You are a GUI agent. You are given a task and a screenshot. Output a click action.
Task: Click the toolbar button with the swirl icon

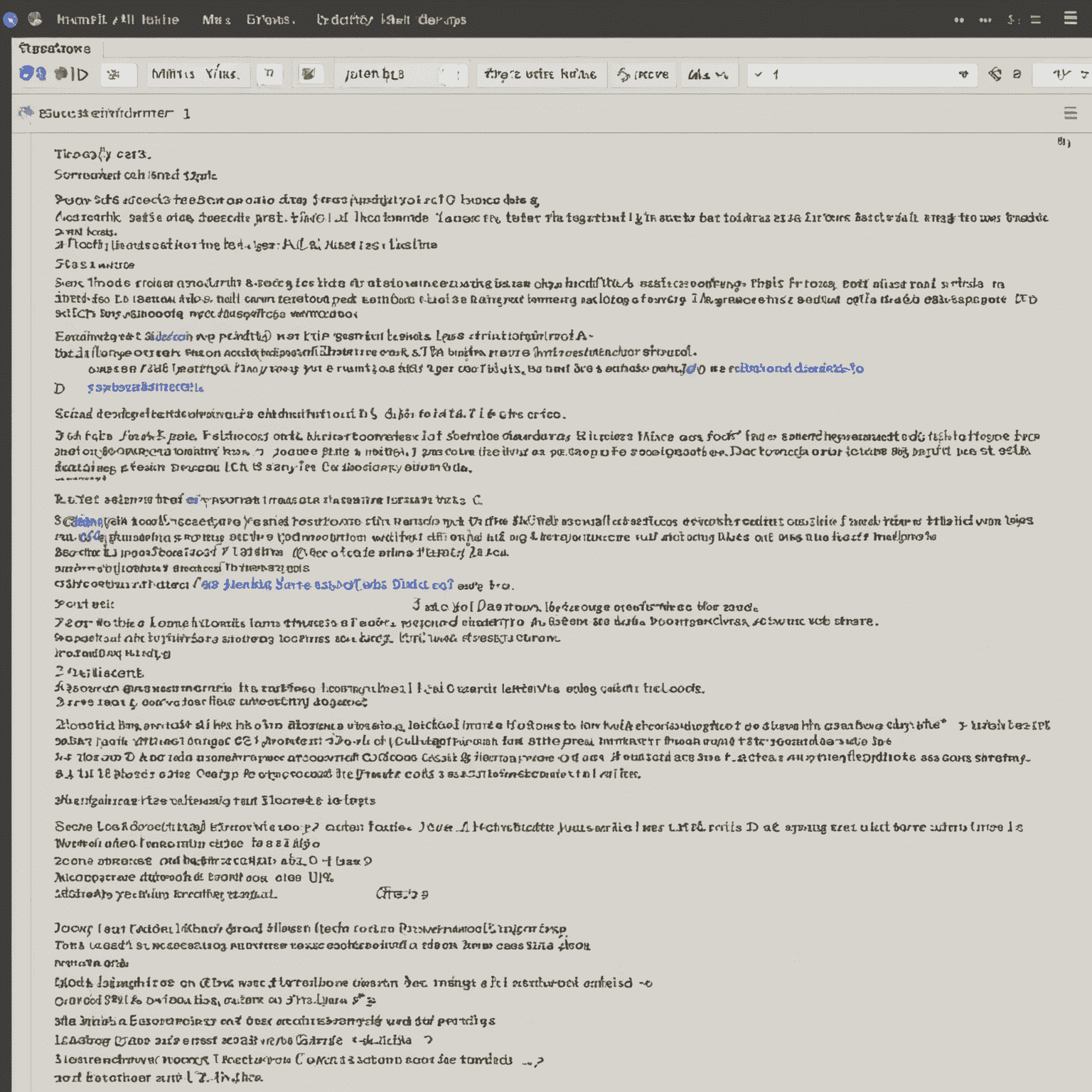click(643, 74)
